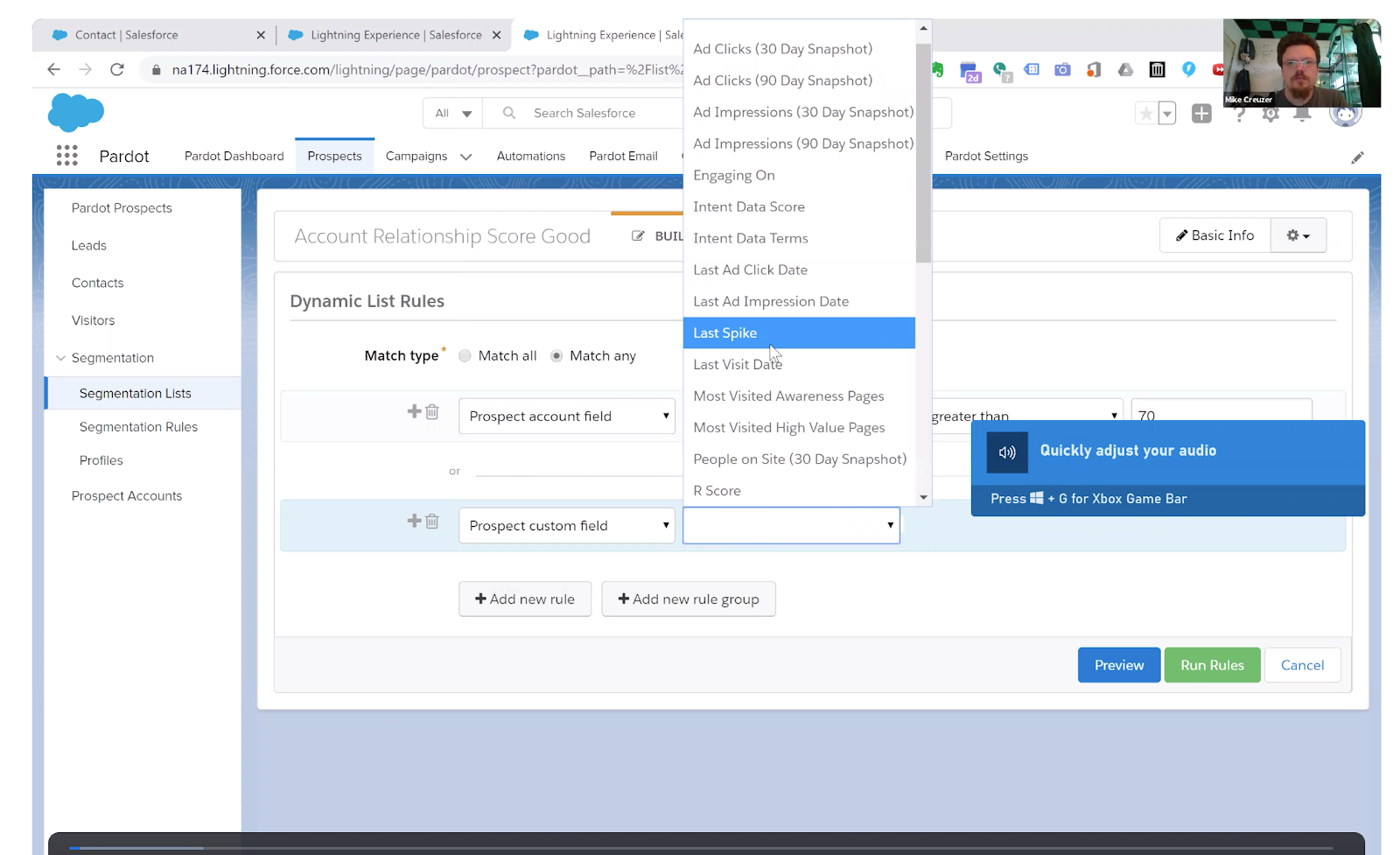
Task: Click the Google Drive extension icon
Action: coord(1125,69)
